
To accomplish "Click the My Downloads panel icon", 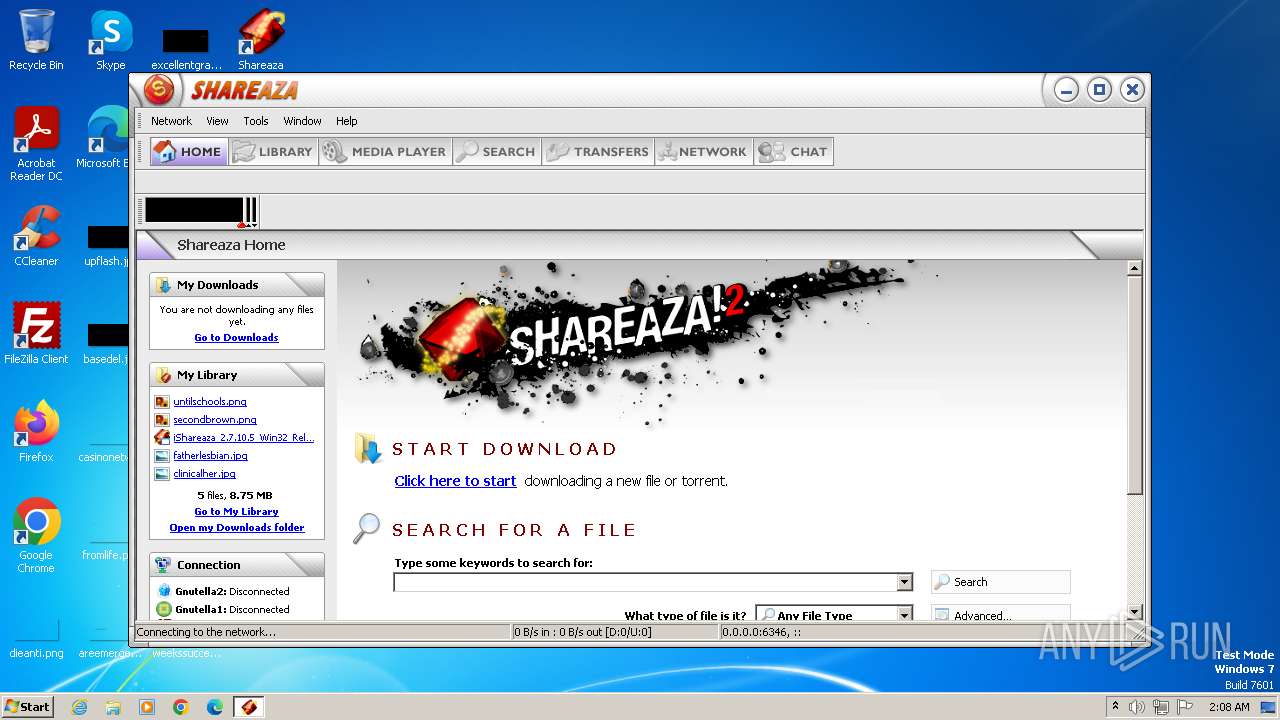I will pos(163,285).
